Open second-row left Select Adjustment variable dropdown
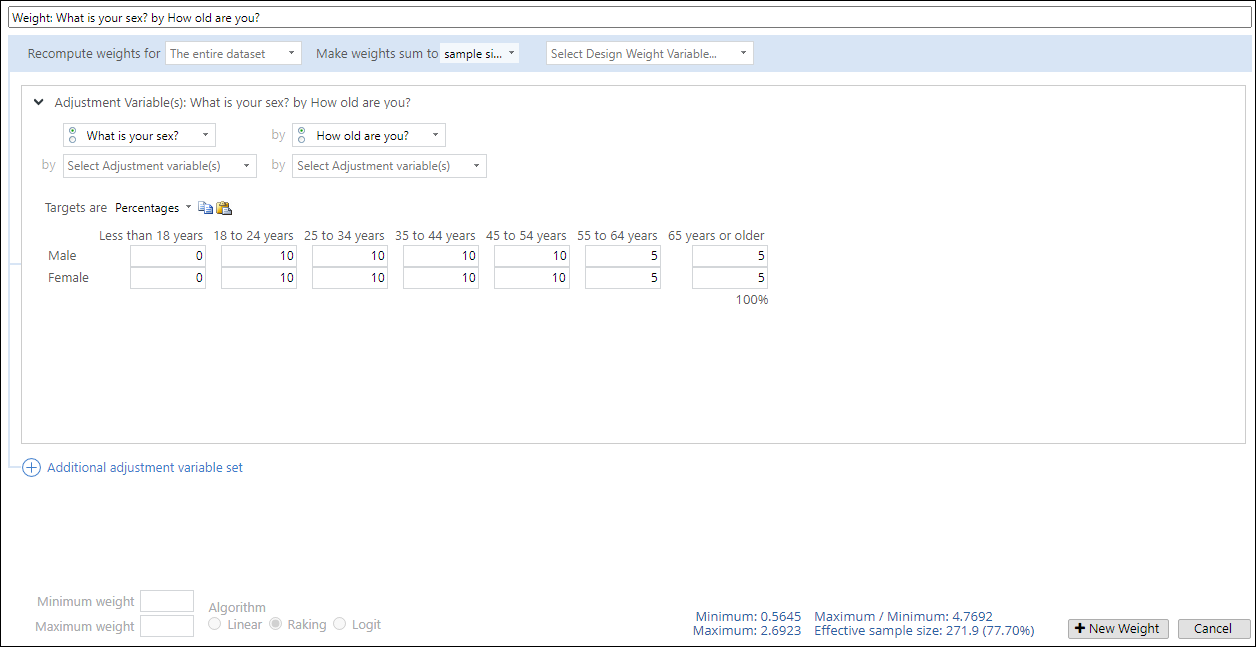This screenshot has width=1256, height=647. click(160, 166)
